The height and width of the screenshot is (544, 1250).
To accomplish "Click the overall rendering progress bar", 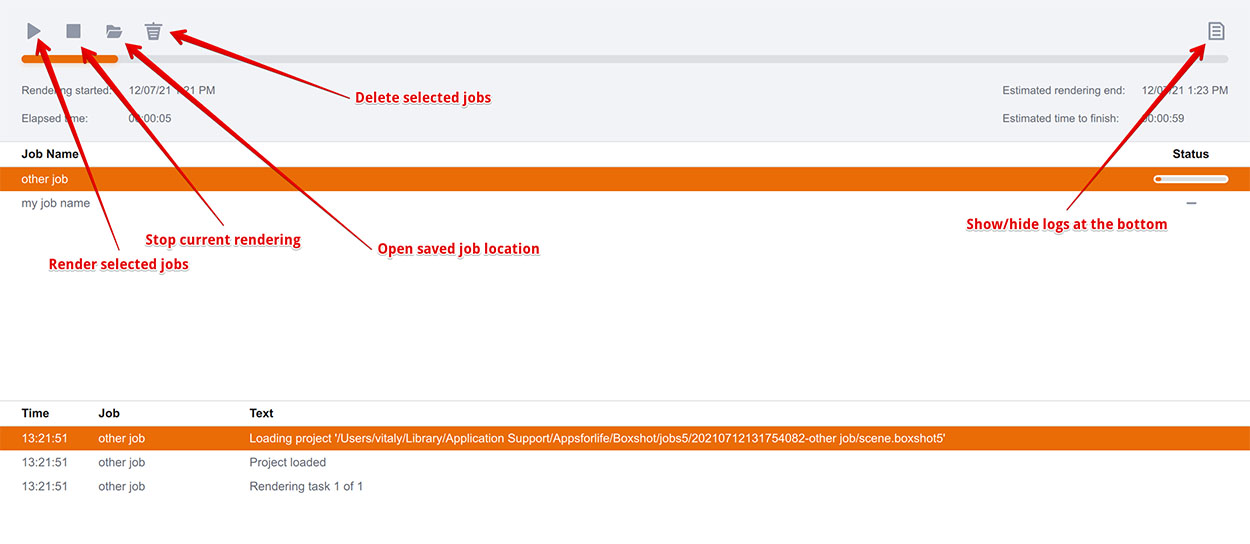I will 625,59.
